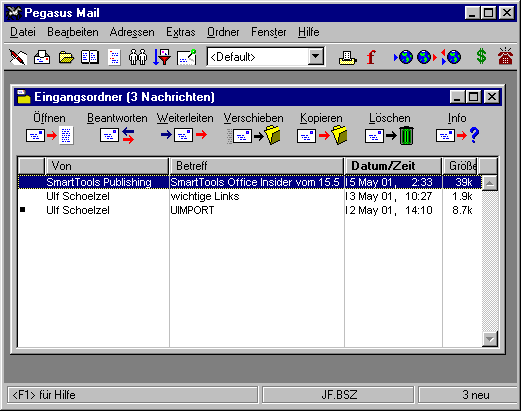This screenshot has width=521, height=411.
Task: Click the Pegasus Mail title bar logo
Action: 14,13
